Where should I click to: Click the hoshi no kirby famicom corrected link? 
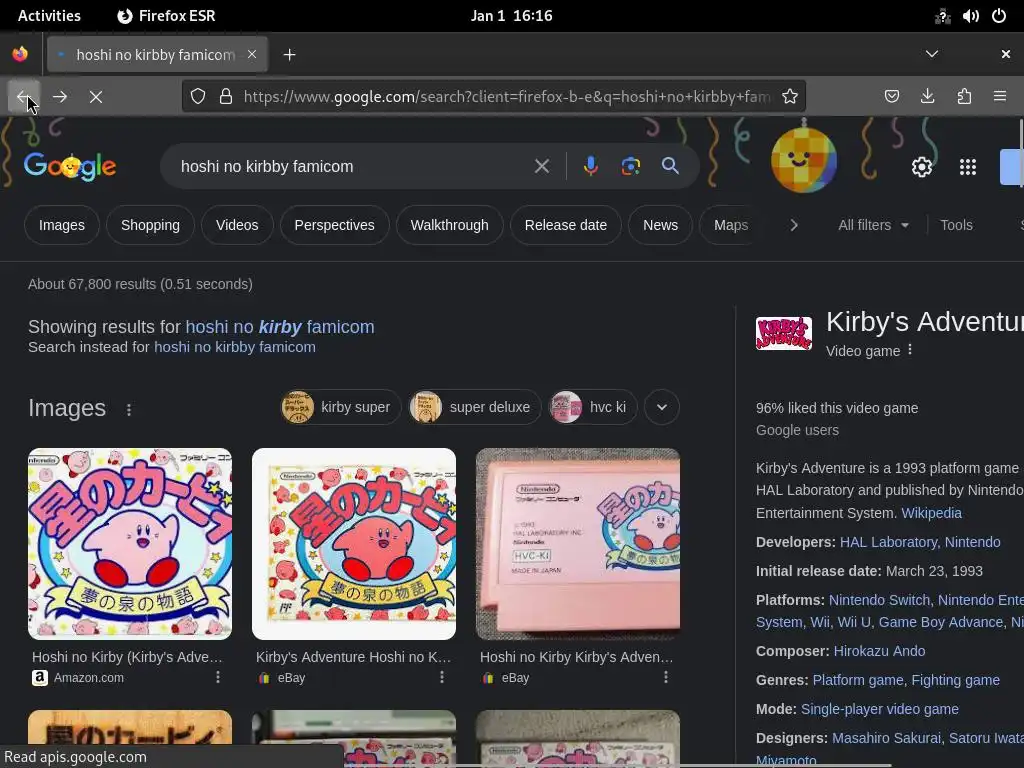(x=280, y=327)
